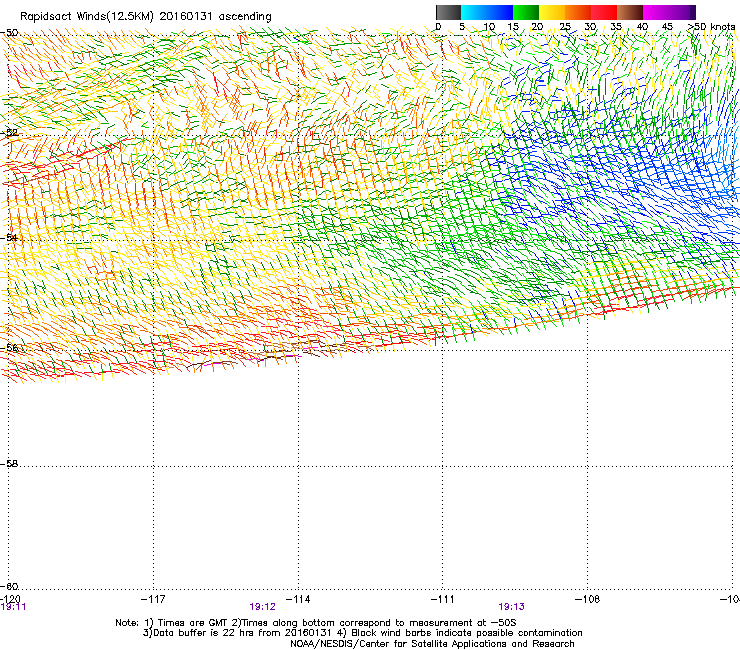Click the -56 latitude axis label
The width and height of the screenshot is (740, 650).
pos(9,348)
